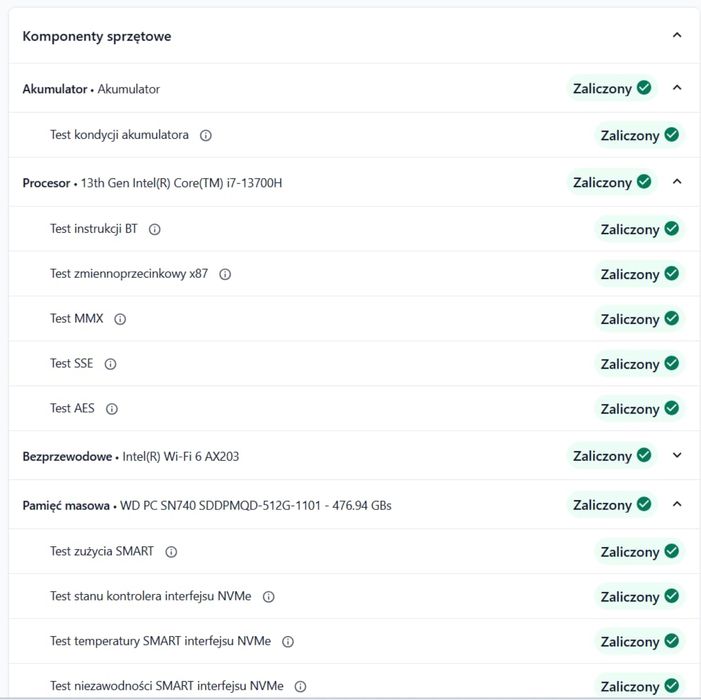This screenshot has height=700, width=701.
Task: Open info icon beside Test AES
Action: 112,409
